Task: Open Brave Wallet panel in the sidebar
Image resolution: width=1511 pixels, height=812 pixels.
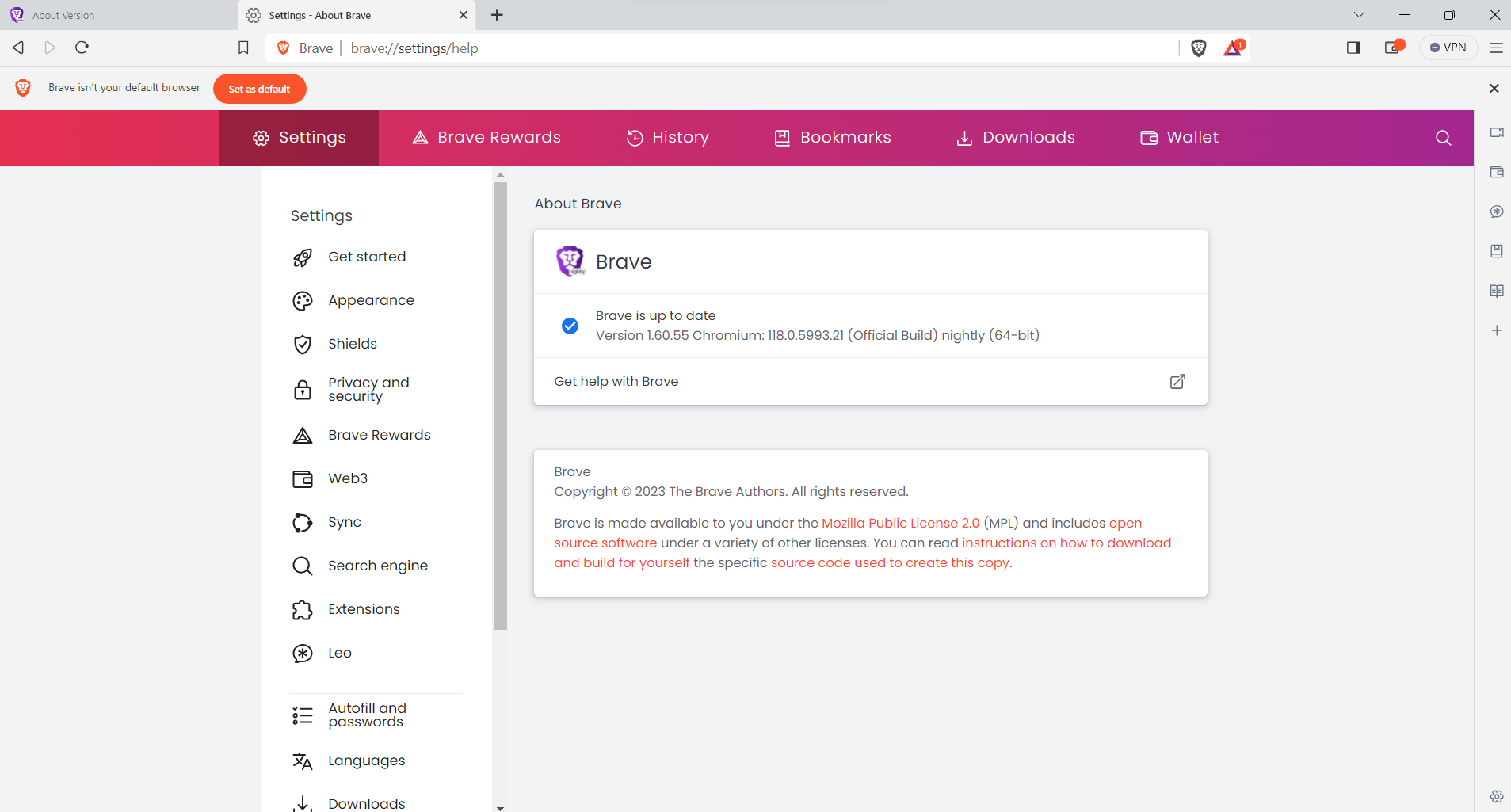Action: (x=1497, y=172)
